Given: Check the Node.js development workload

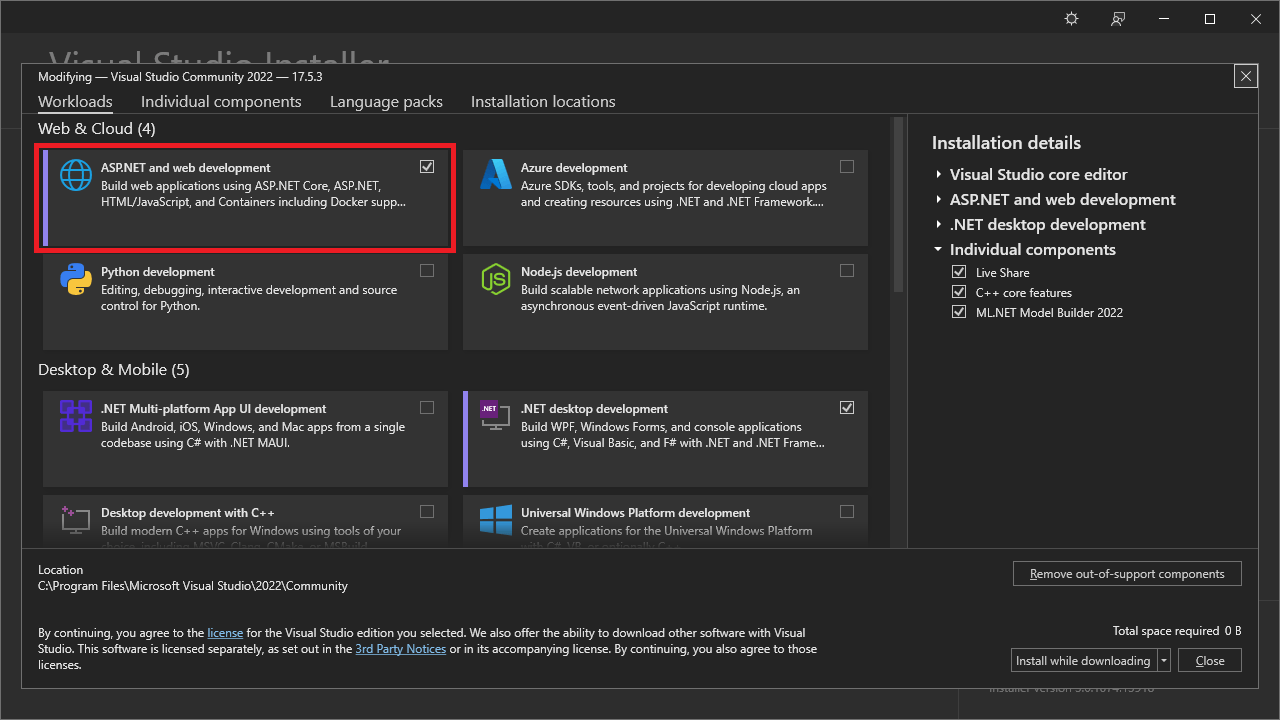Looking at the screenshot, I should tap(847, 271).
